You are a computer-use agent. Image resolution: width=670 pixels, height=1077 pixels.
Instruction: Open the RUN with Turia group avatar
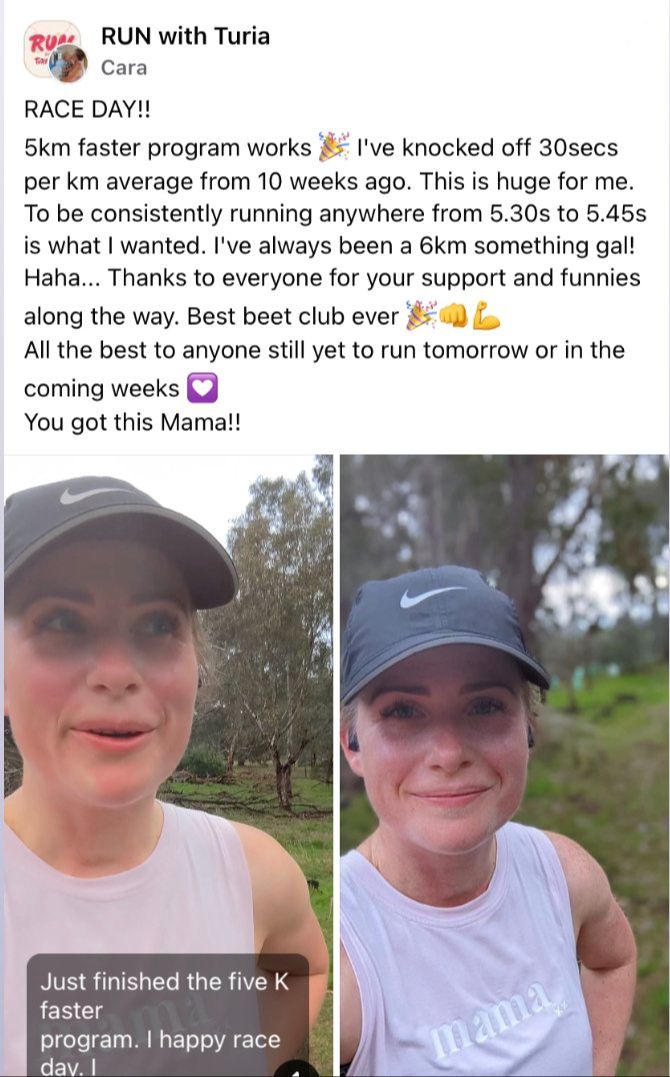point(45,43)
